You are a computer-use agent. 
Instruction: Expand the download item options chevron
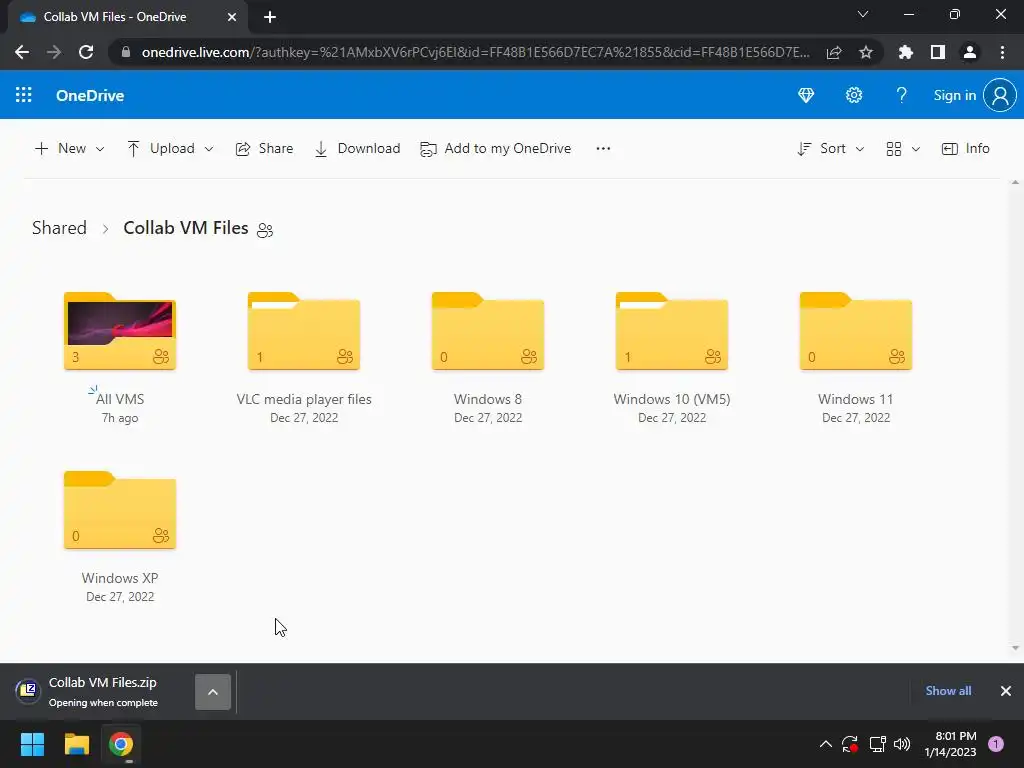point(213,692)
